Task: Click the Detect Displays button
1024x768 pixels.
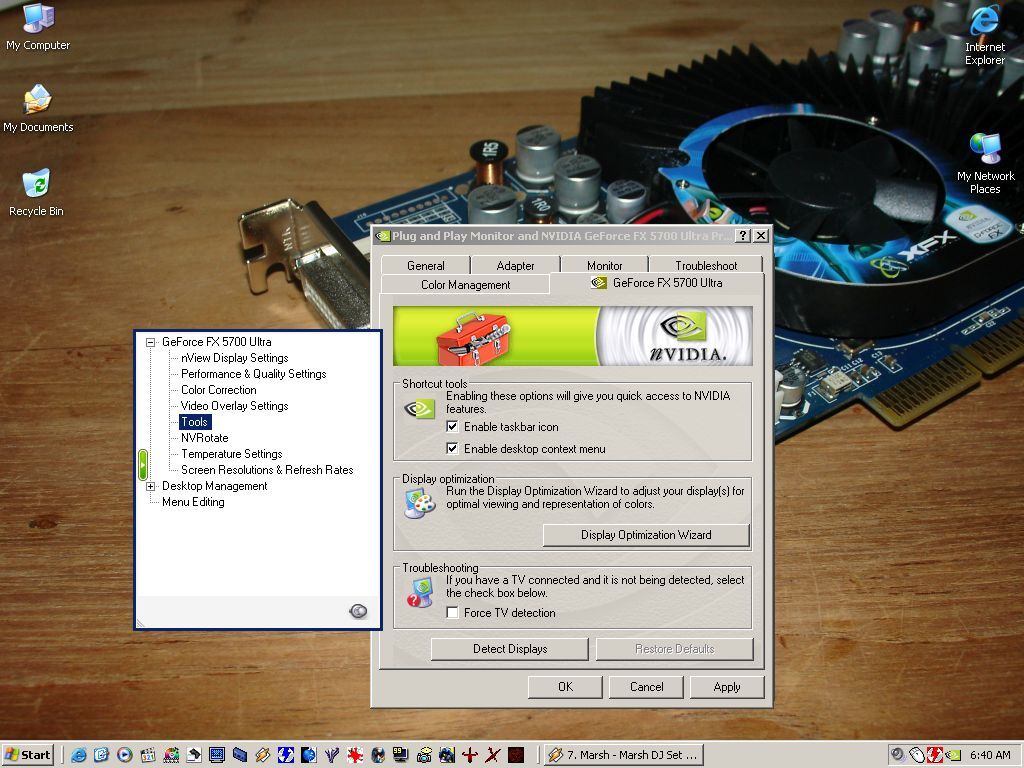Action: [x=510, y=648]
